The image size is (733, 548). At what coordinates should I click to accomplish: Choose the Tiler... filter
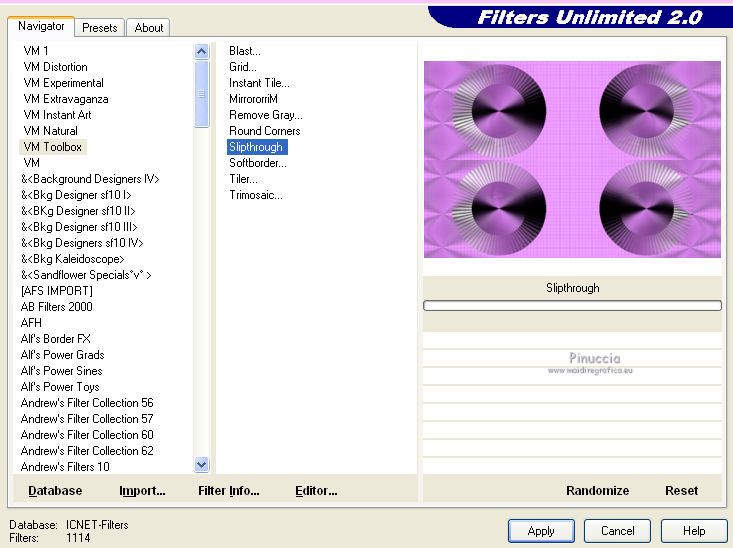(243, 179)
